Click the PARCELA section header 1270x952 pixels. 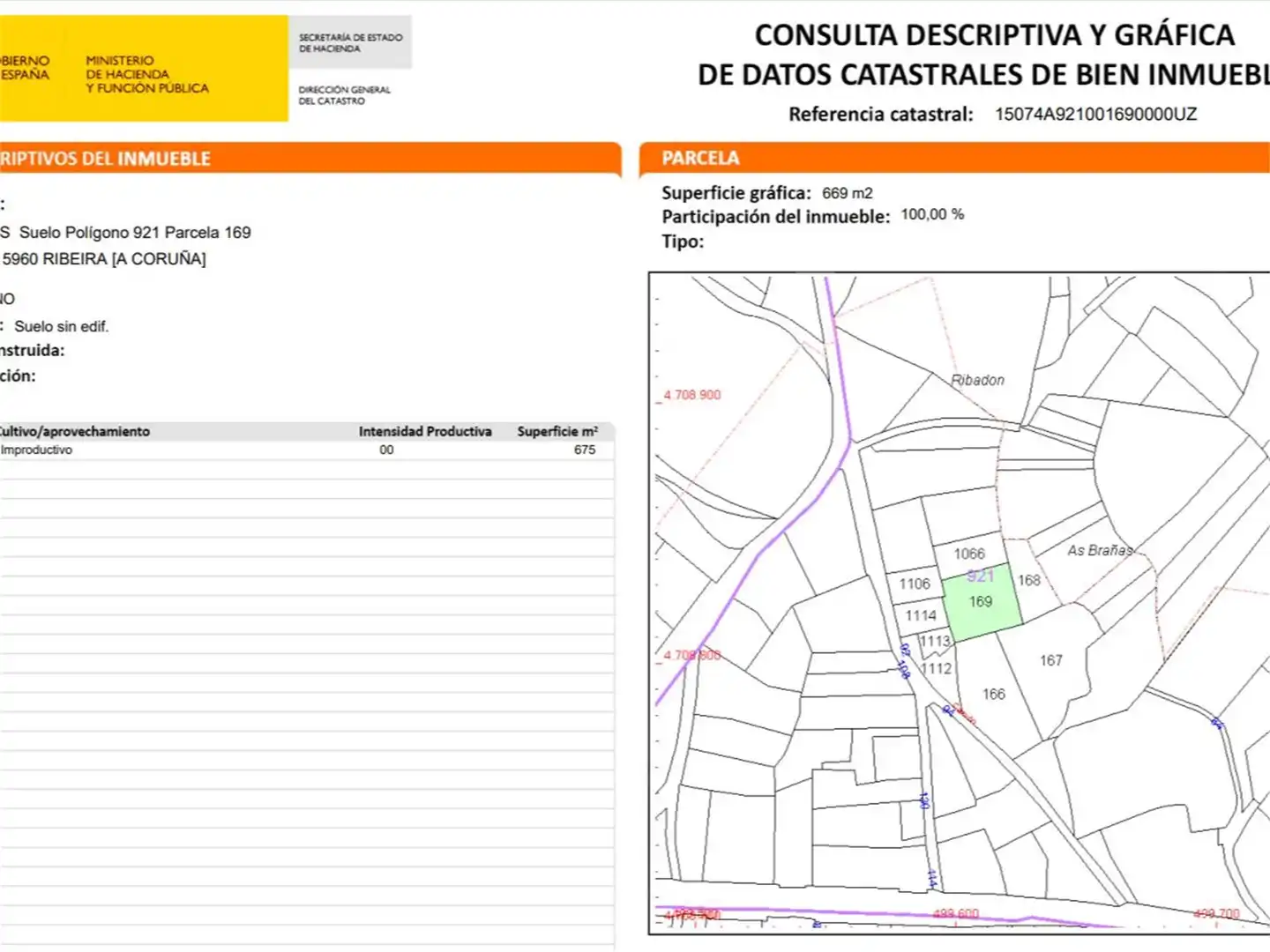tap(954, 159)
